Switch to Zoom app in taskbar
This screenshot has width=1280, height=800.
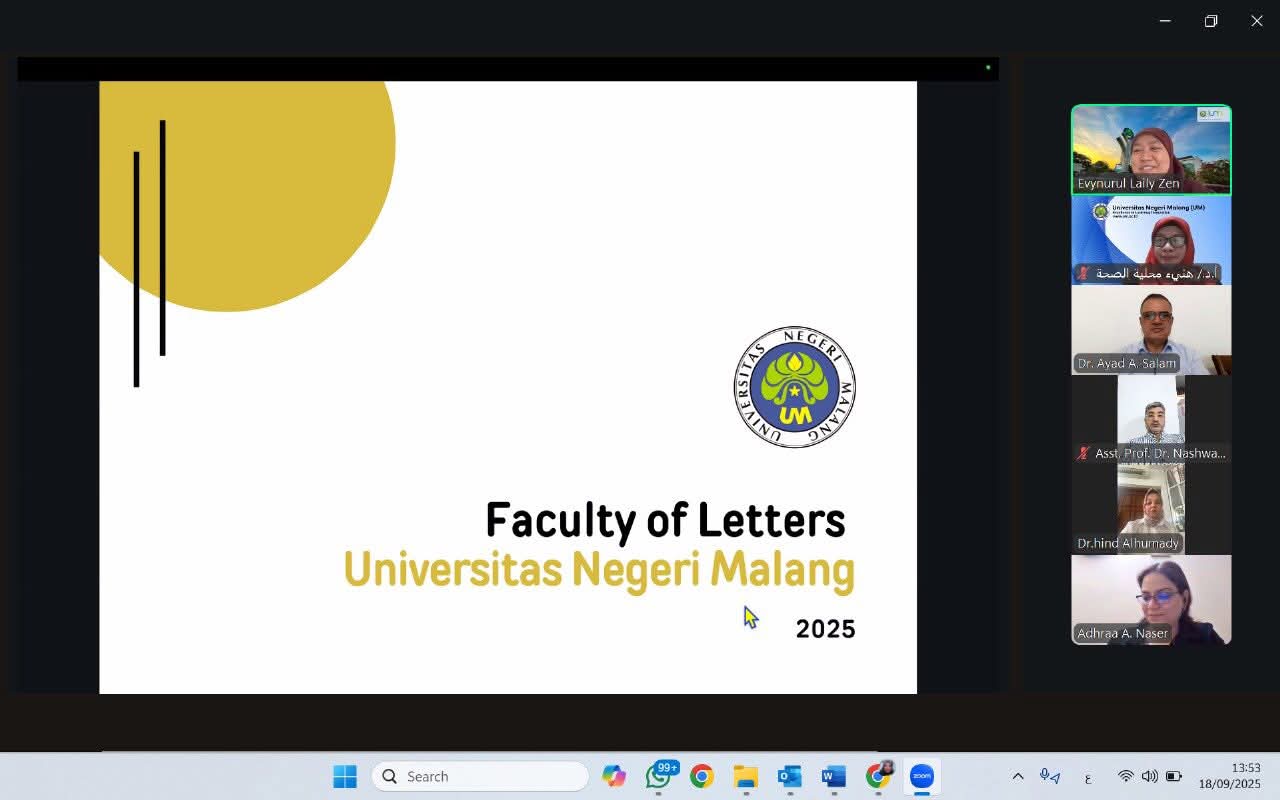tap(921, 776)
